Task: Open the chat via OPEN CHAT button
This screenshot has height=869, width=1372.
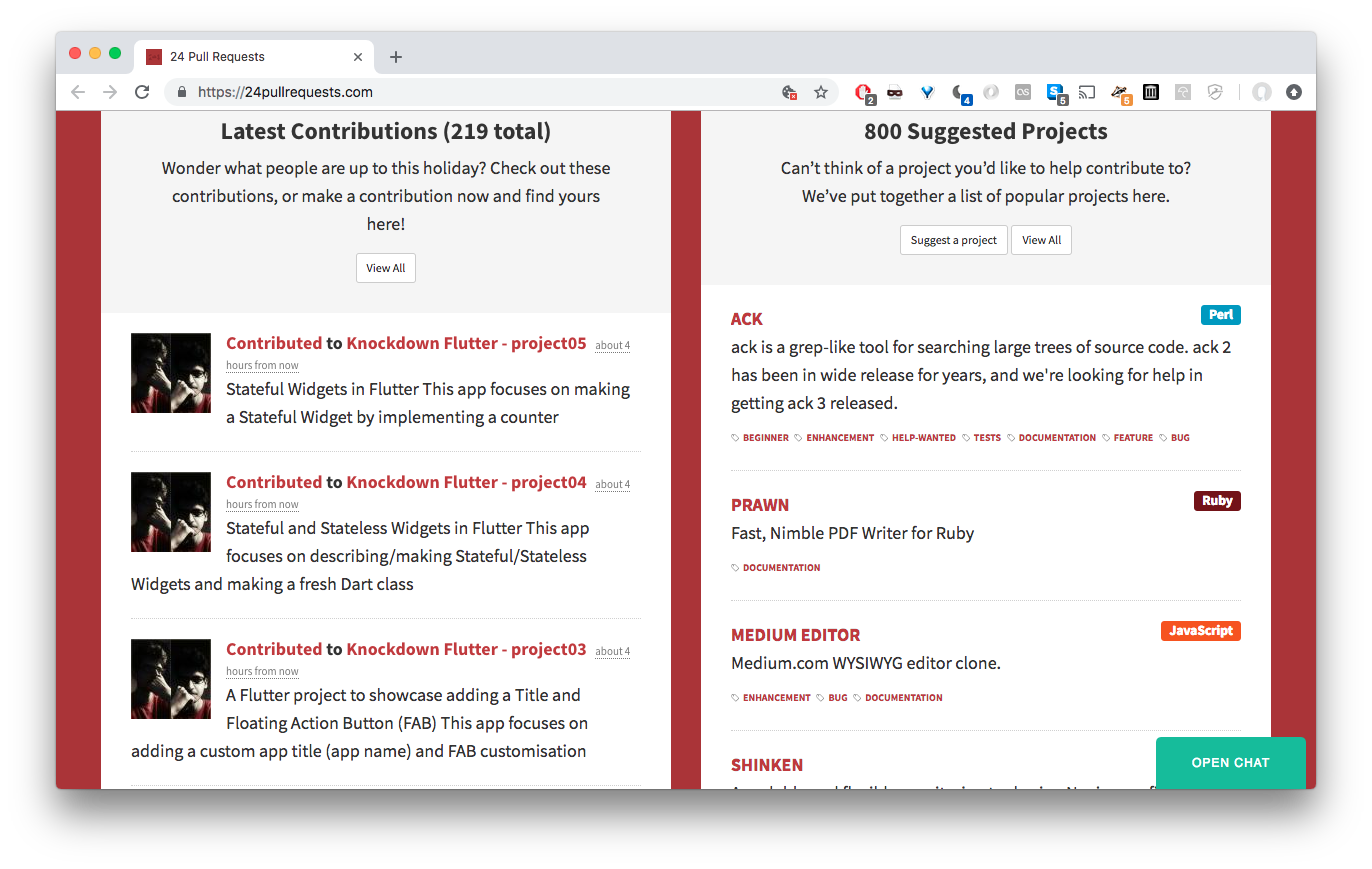Action: pos(1231,763)
